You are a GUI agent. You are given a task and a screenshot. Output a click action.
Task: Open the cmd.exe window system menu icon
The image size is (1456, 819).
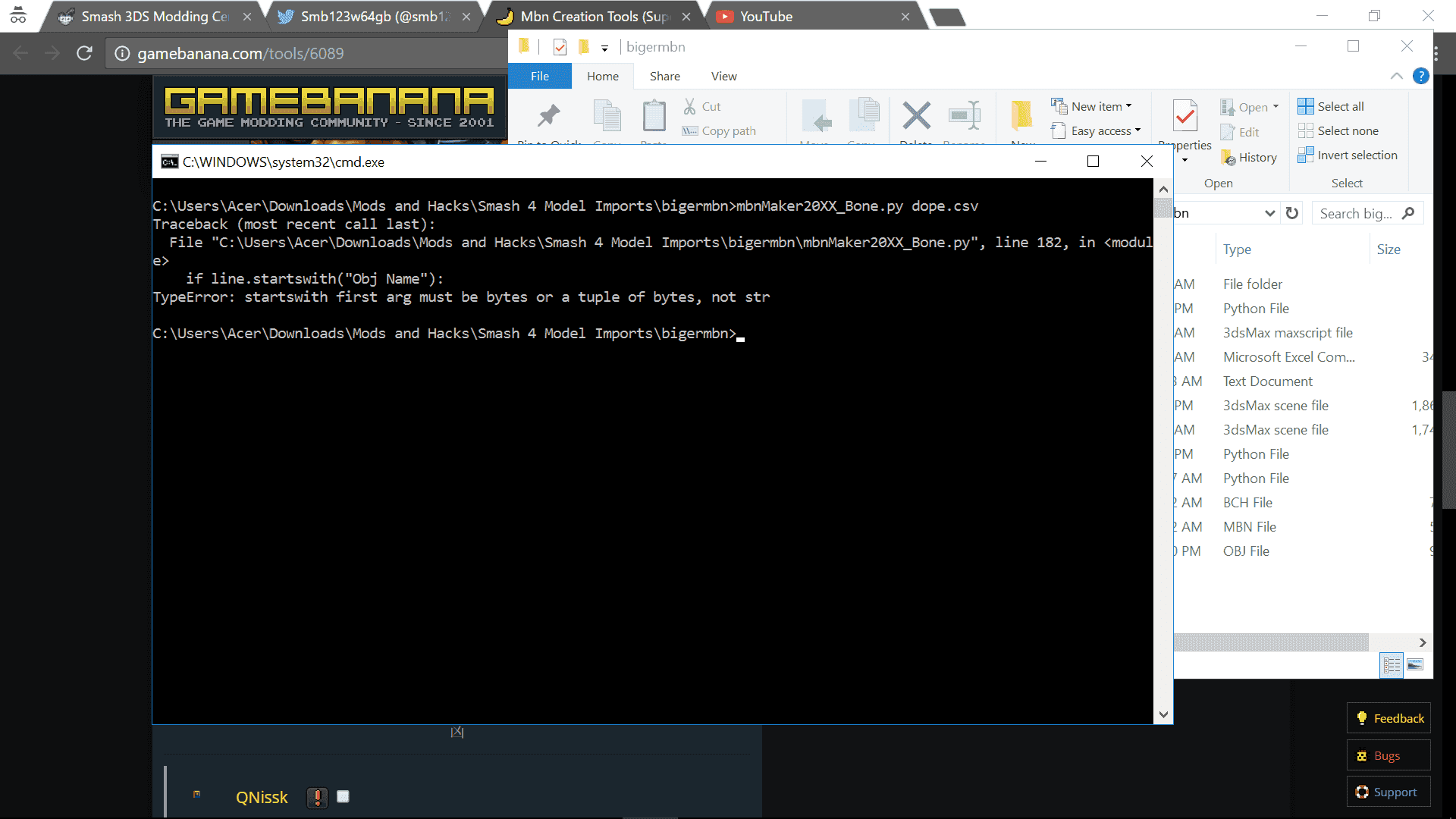coord(170,162)
